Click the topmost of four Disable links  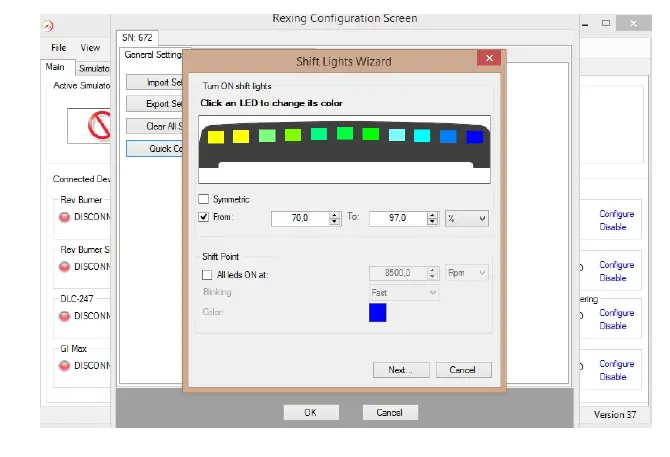click(x=613, y=227)
